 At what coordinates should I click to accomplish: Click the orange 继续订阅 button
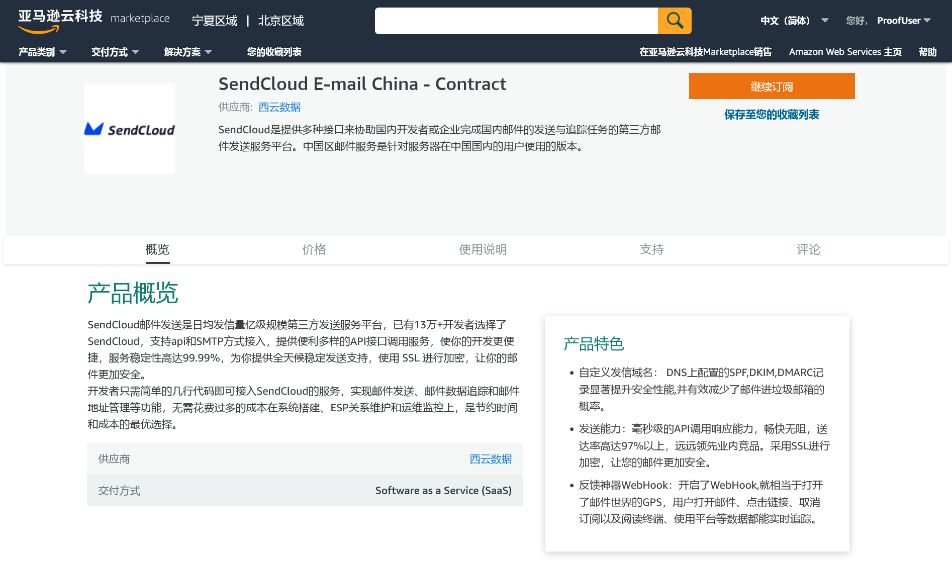pos(772,86)
